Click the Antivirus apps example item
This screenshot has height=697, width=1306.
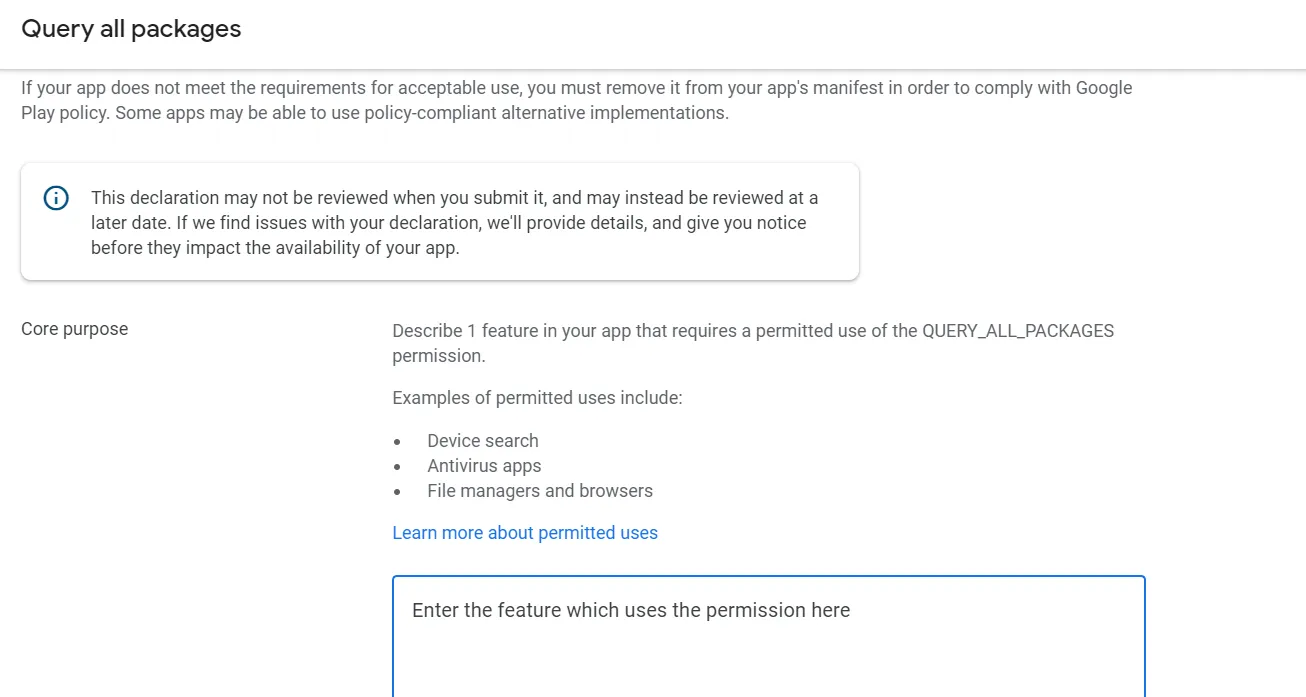pos(484,466)
